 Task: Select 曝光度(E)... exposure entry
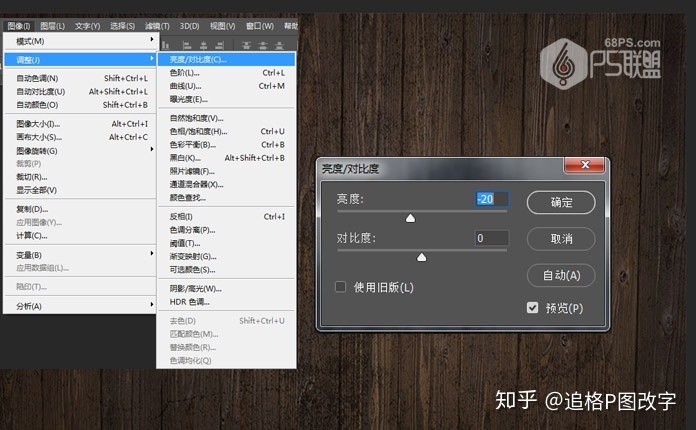tap(226, 99)
